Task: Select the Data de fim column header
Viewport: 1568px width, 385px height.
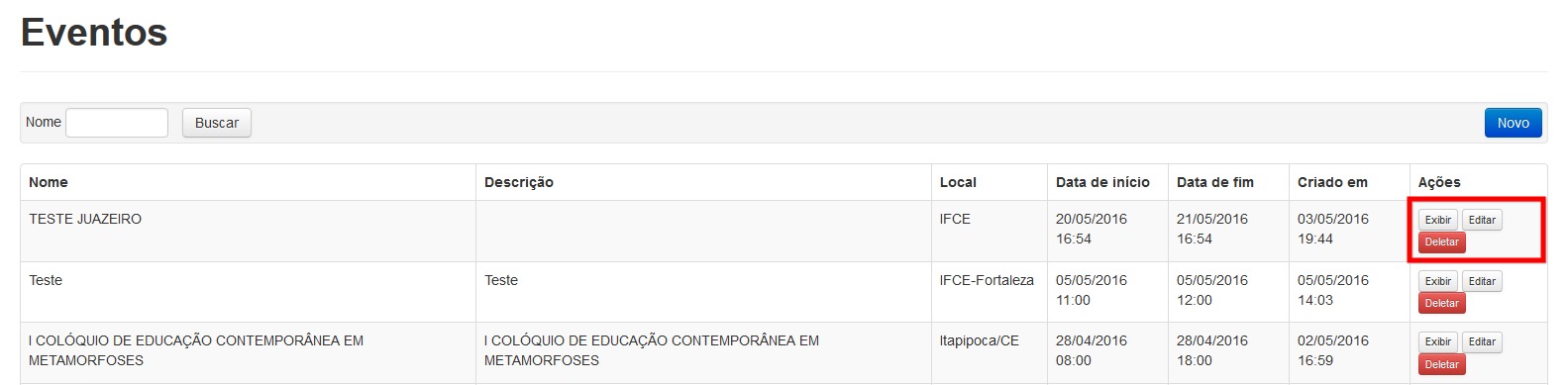Action: (1215, 182)
